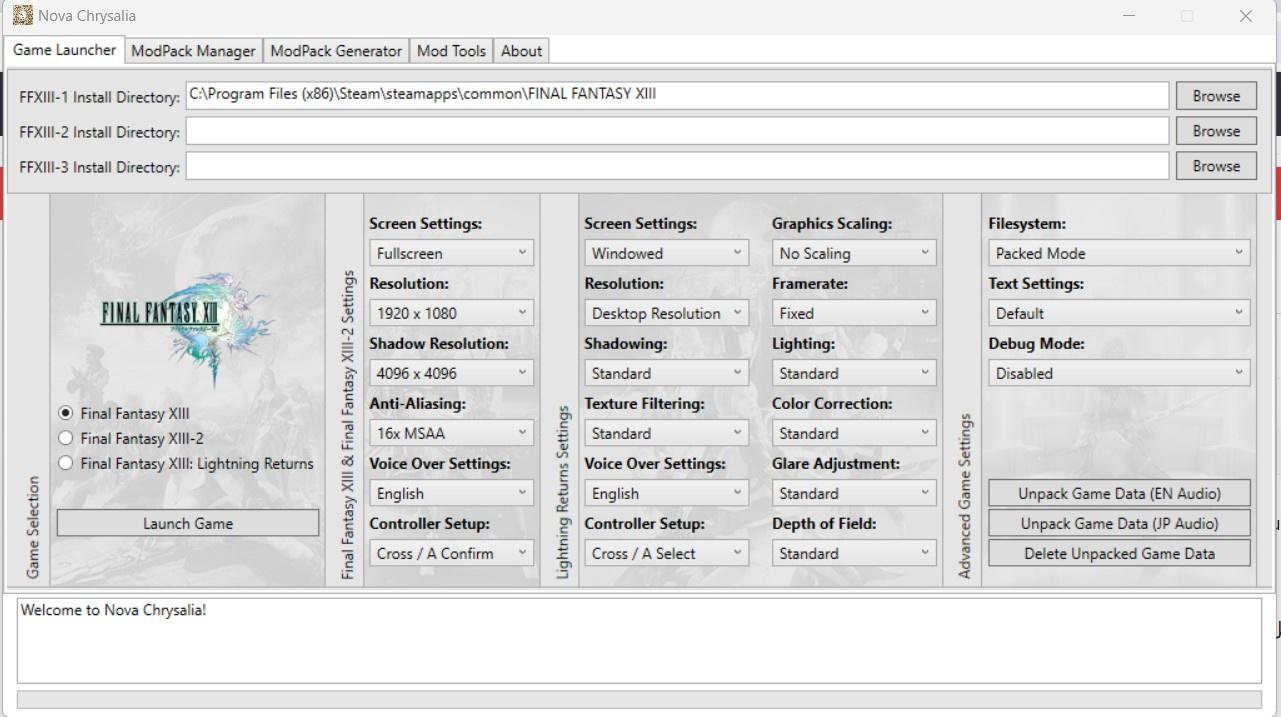Open the Mod Tools tab
Screen dimensions: 1281x717
(x=451, y=51)
